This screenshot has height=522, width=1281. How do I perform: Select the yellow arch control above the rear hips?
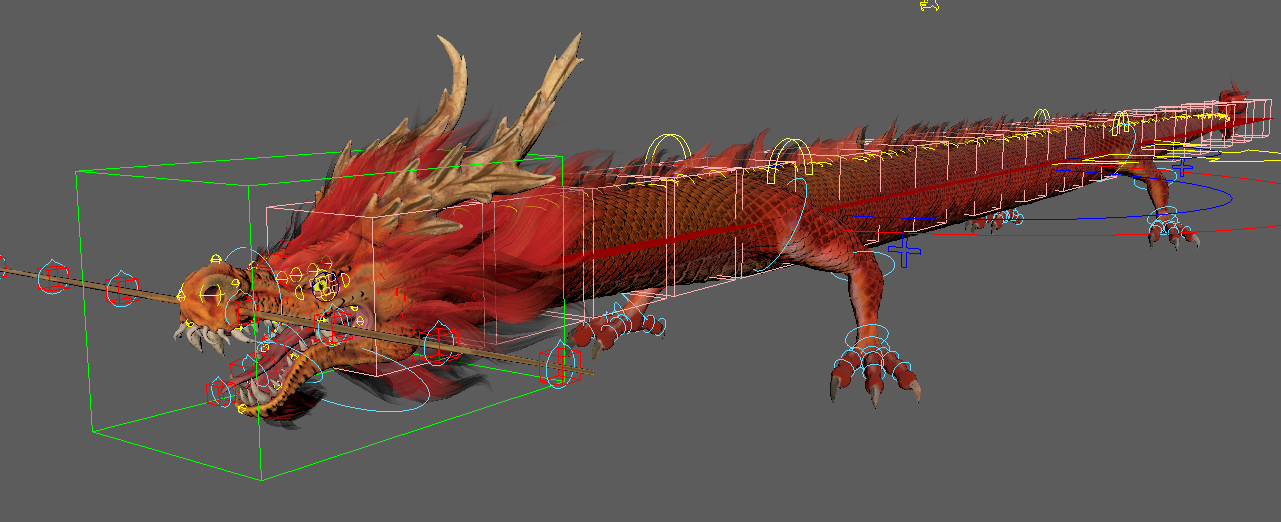1123,123
